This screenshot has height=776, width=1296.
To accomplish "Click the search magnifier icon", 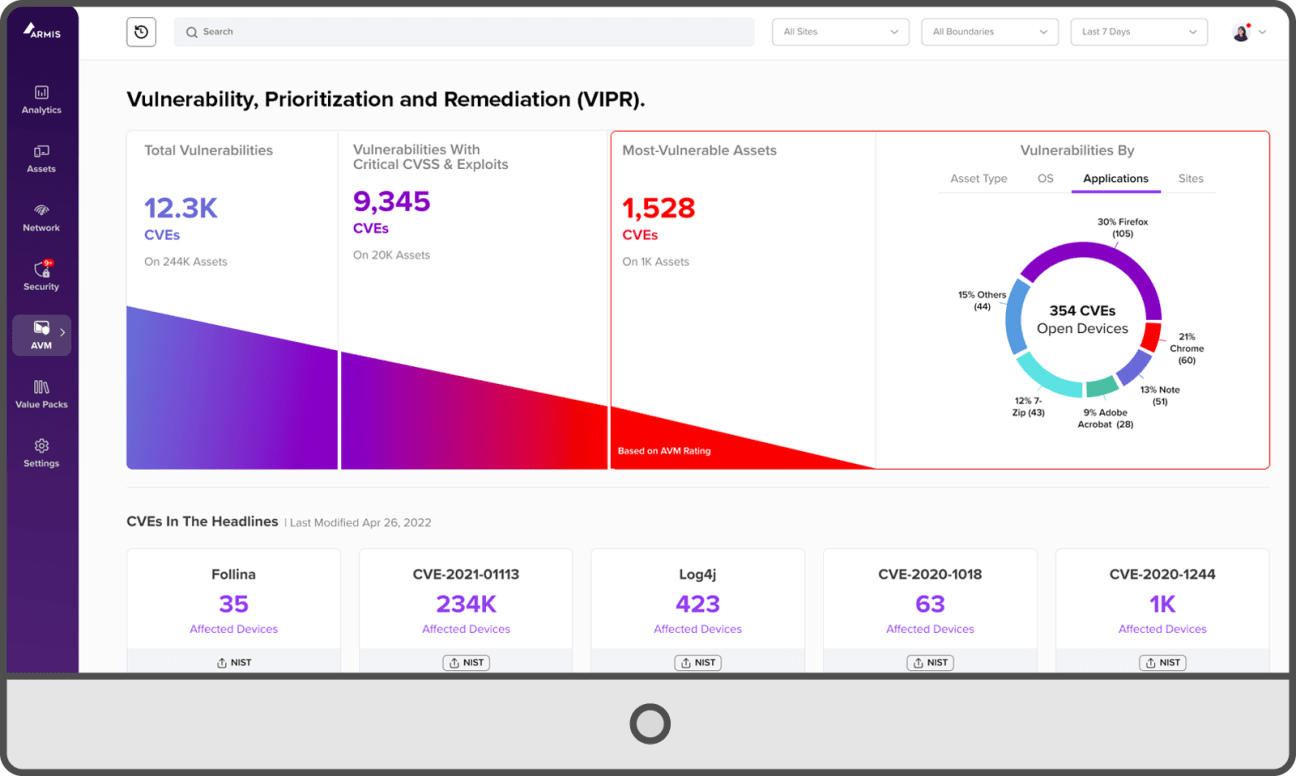I will coord(192,32).
